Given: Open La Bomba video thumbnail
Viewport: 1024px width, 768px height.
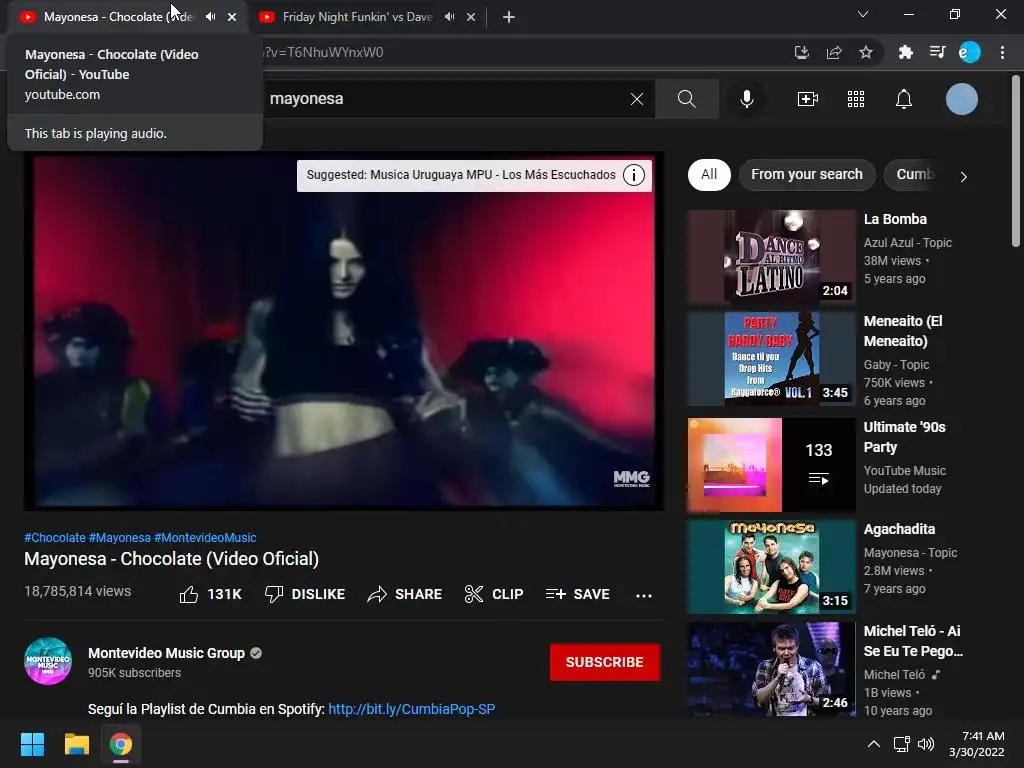Looking at the screenshot, I should 771,257.
